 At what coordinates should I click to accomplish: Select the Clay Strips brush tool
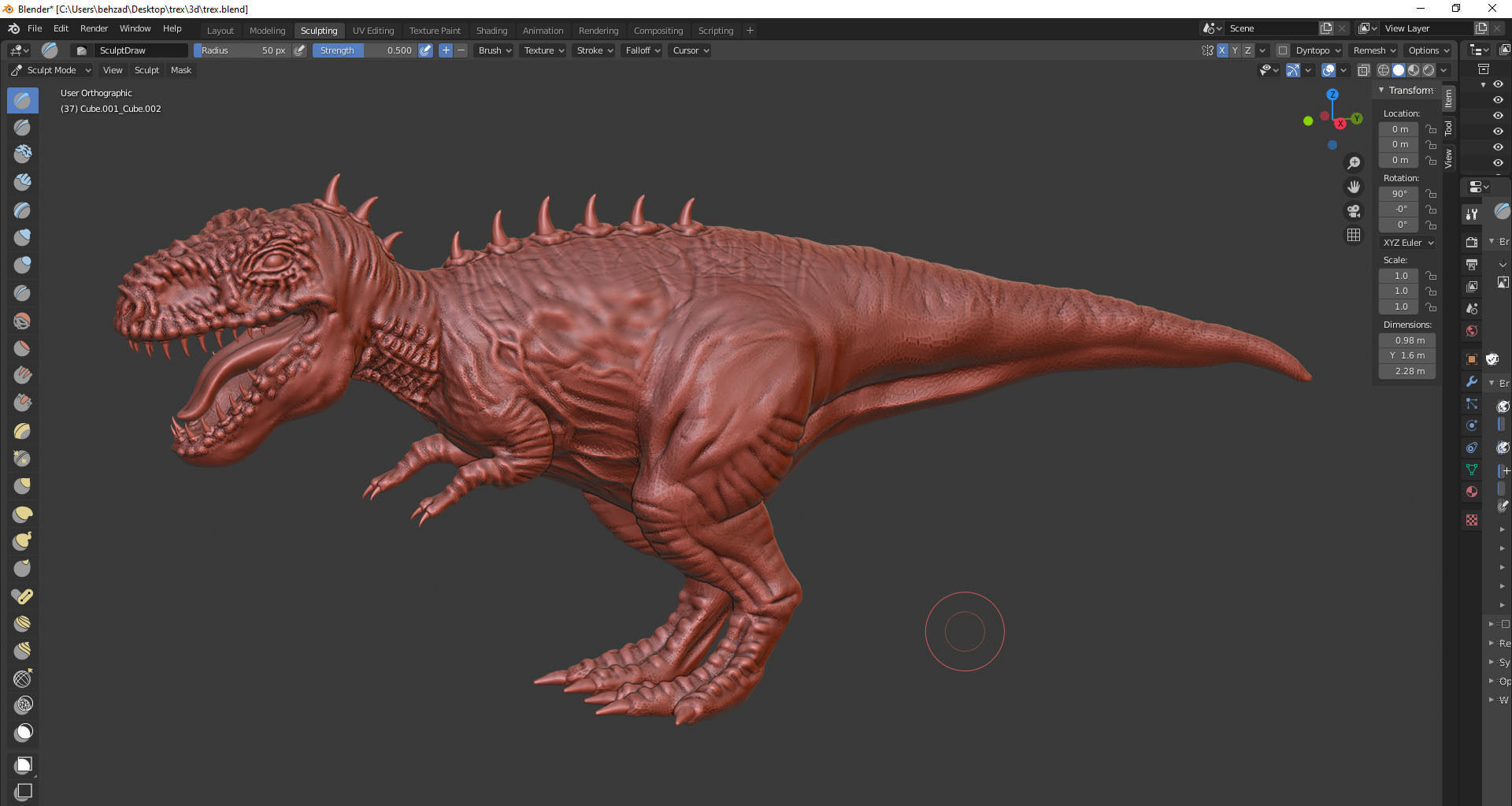pyautogui.click(x=23, y=182)
